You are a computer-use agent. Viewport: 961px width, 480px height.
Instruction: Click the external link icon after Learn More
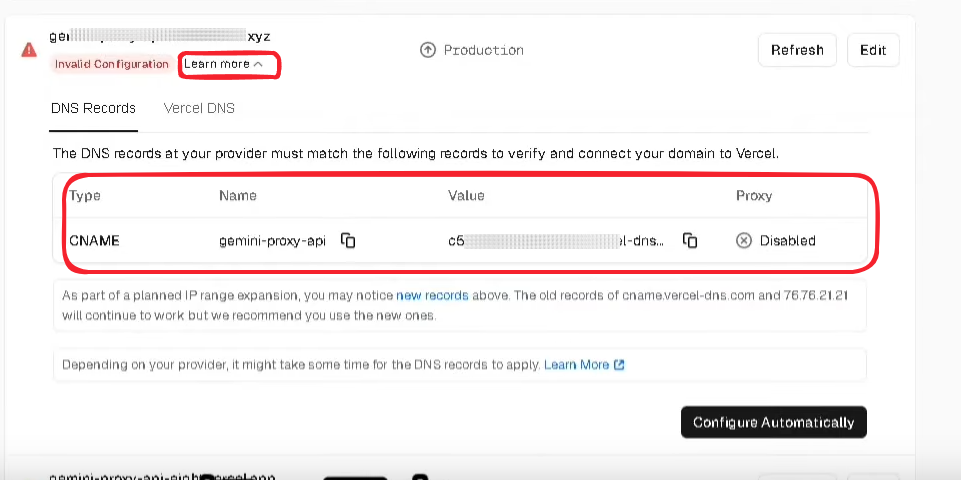click(x=619, y=365)
